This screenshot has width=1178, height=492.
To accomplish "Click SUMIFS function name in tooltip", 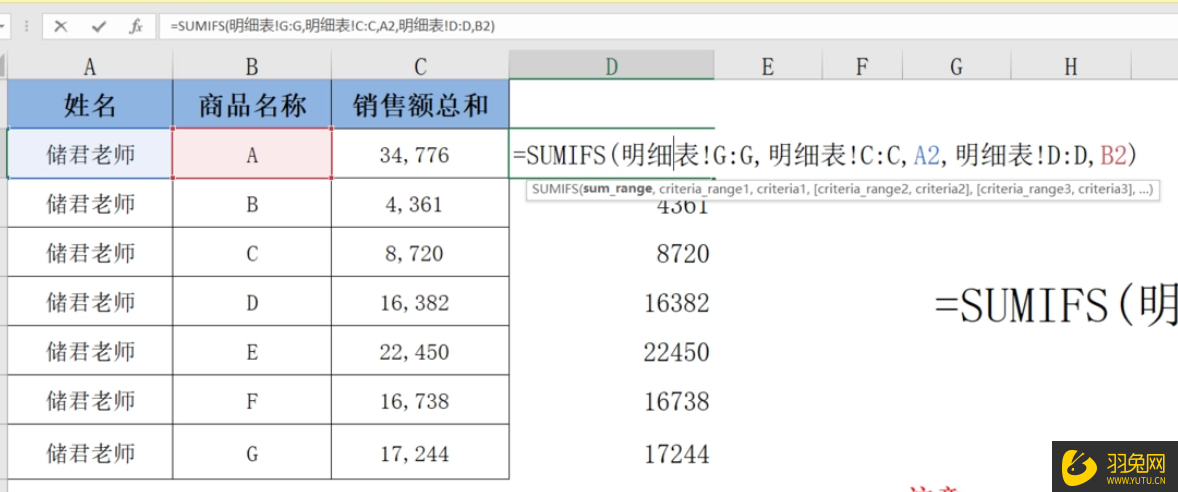I will [554, 190].
